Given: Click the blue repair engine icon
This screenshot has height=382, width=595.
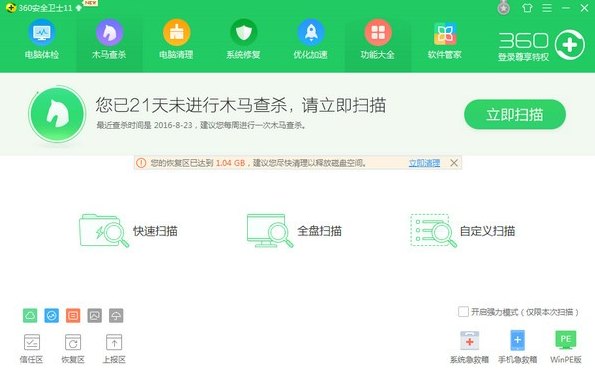Looking at the screenshot, I should click(x=52, y=315).
